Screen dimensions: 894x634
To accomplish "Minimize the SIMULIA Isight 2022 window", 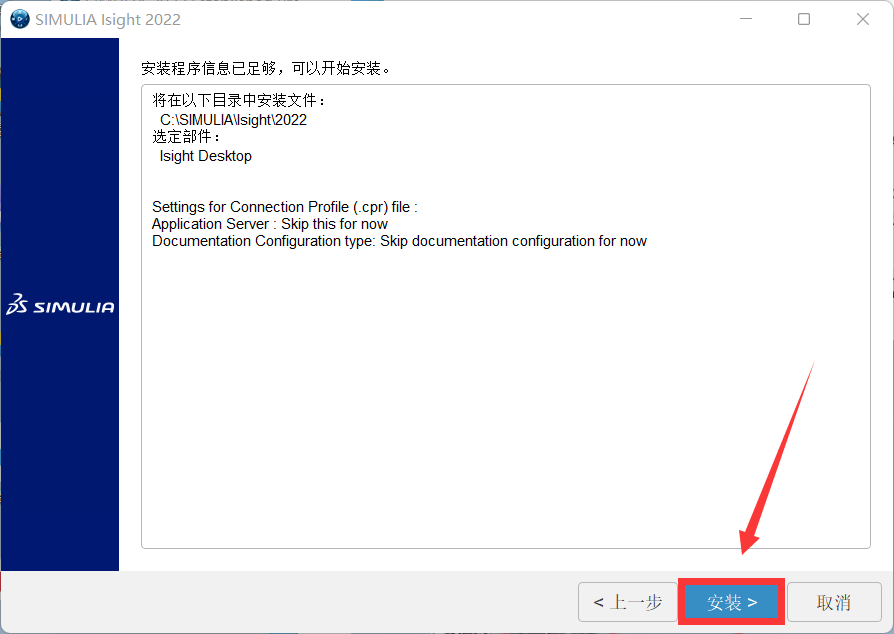I will pos(746,19).
